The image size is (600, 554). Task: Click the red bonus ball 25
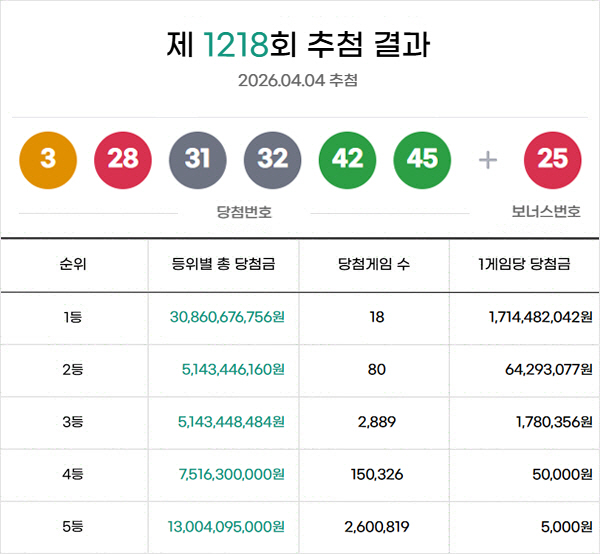pos(553,160)
